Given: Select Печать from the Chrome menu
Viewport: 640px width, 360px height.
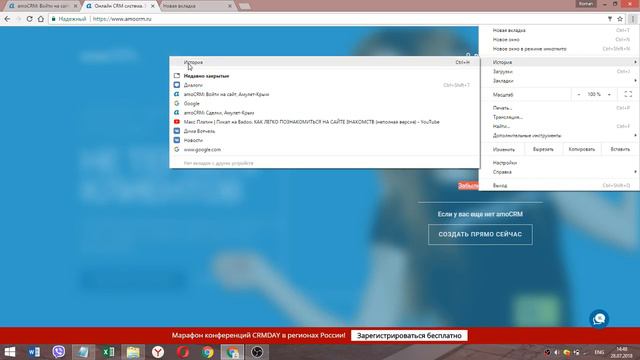Looking at the screenshot, I should tap(559, 108).
